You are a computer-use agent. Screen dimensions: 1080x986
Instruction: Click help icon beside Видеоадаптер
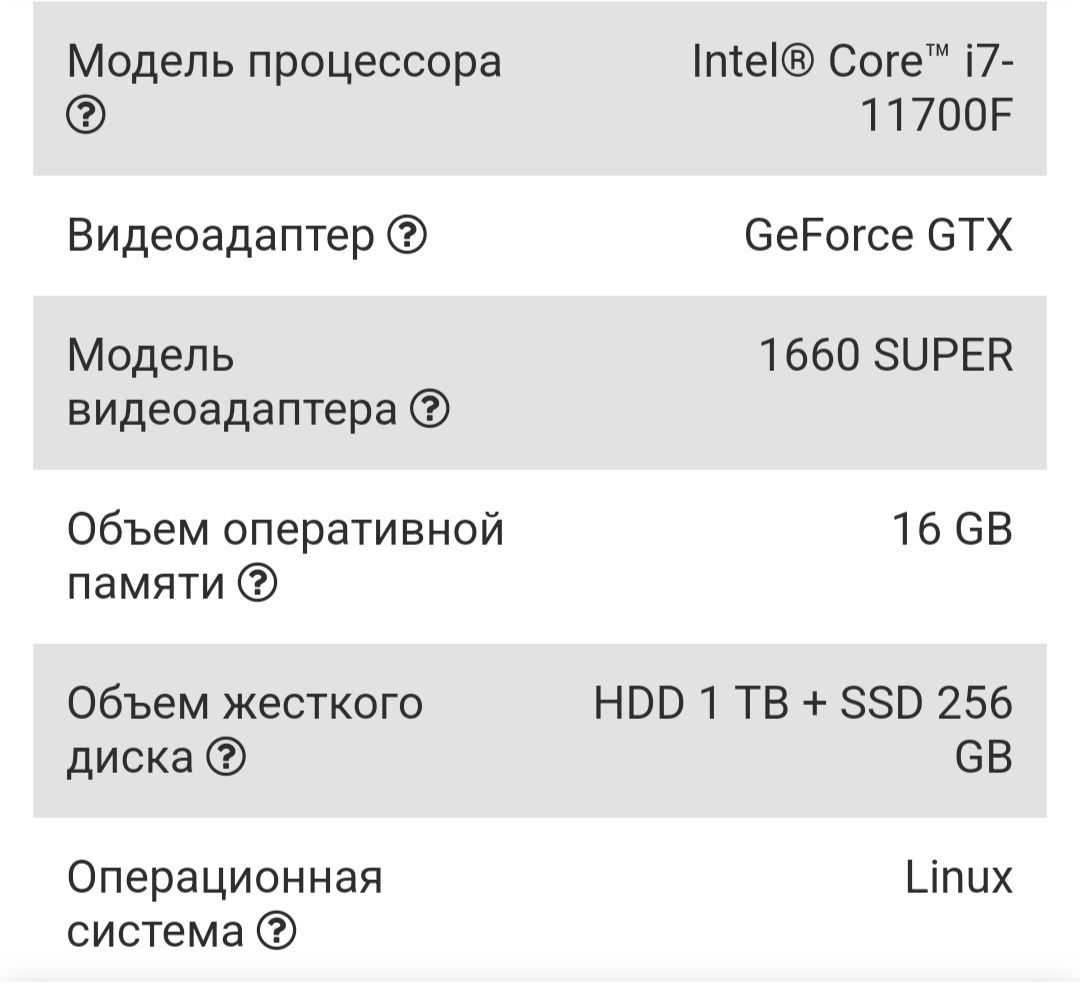(406, 235)
